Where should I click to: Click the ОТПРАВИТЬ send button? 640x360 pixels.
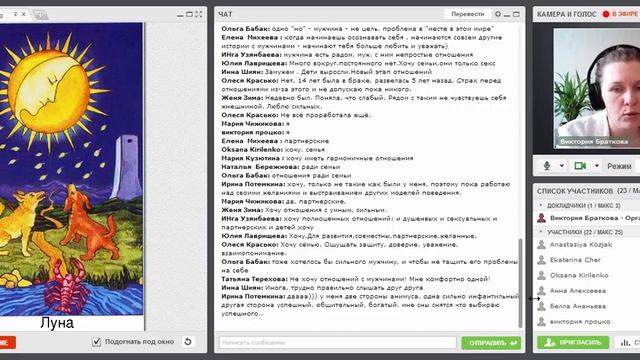coord(491,343)
